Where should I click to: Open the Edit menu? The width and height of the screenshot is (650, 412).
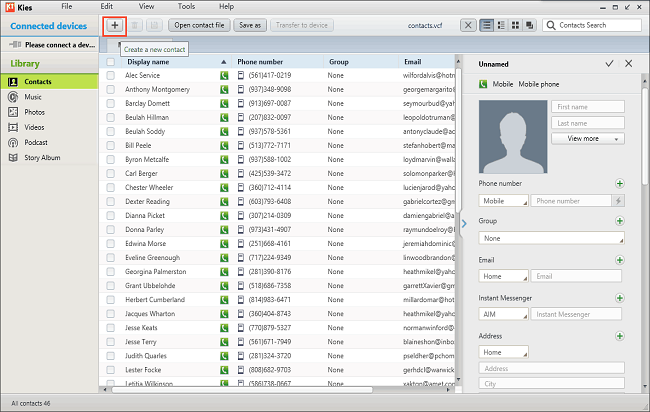coord(107,6)
